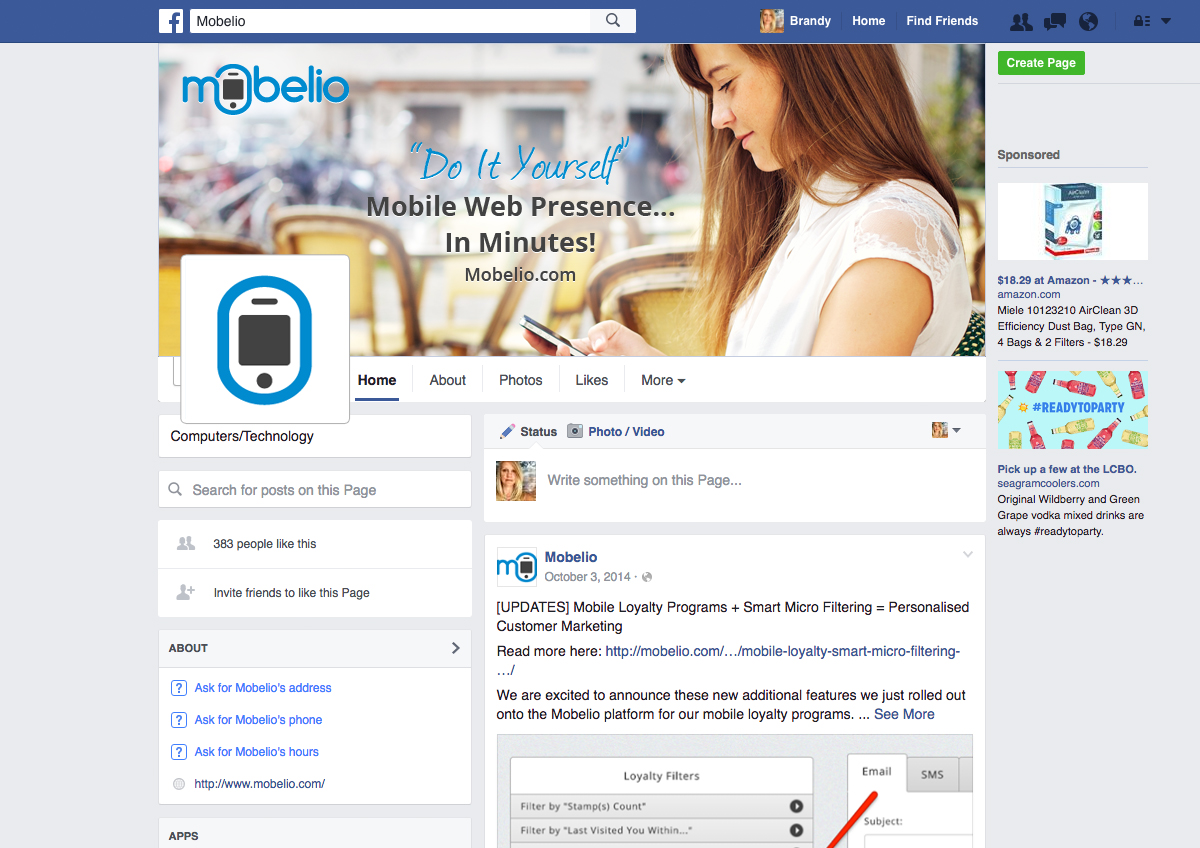Open the notifications globe icon

coord(1088,20)
